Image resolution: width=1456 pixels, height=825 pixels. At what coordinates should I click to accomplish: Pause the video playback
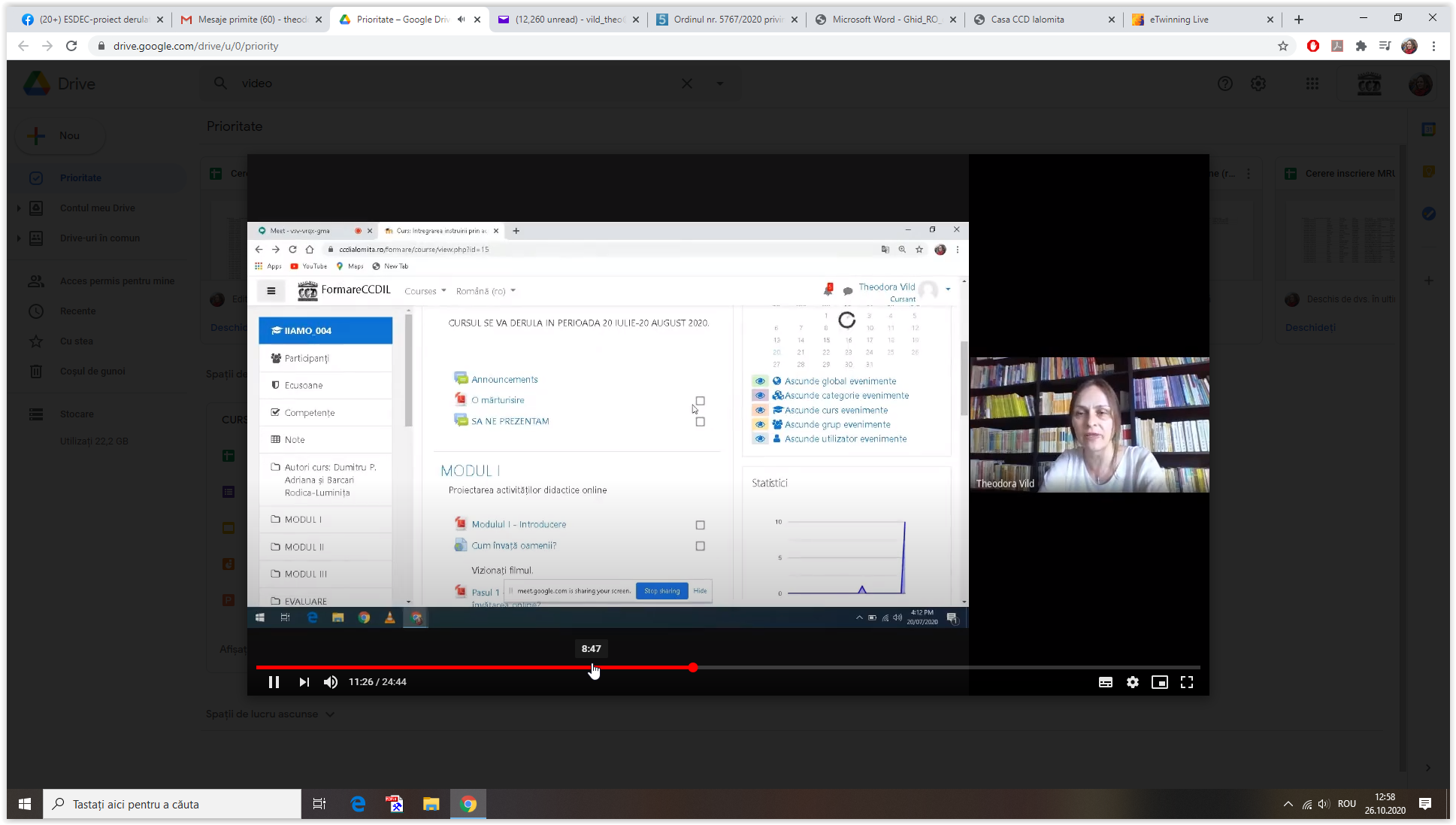(274, 682)
